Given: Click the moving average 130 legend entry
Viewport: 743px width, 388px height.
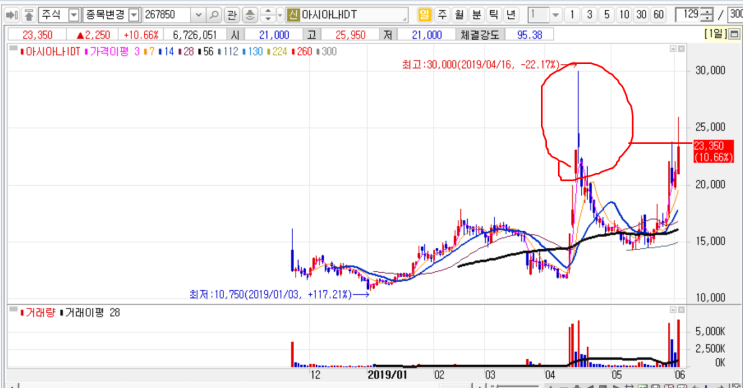Looking at the screenshot, I should (253, 51).
